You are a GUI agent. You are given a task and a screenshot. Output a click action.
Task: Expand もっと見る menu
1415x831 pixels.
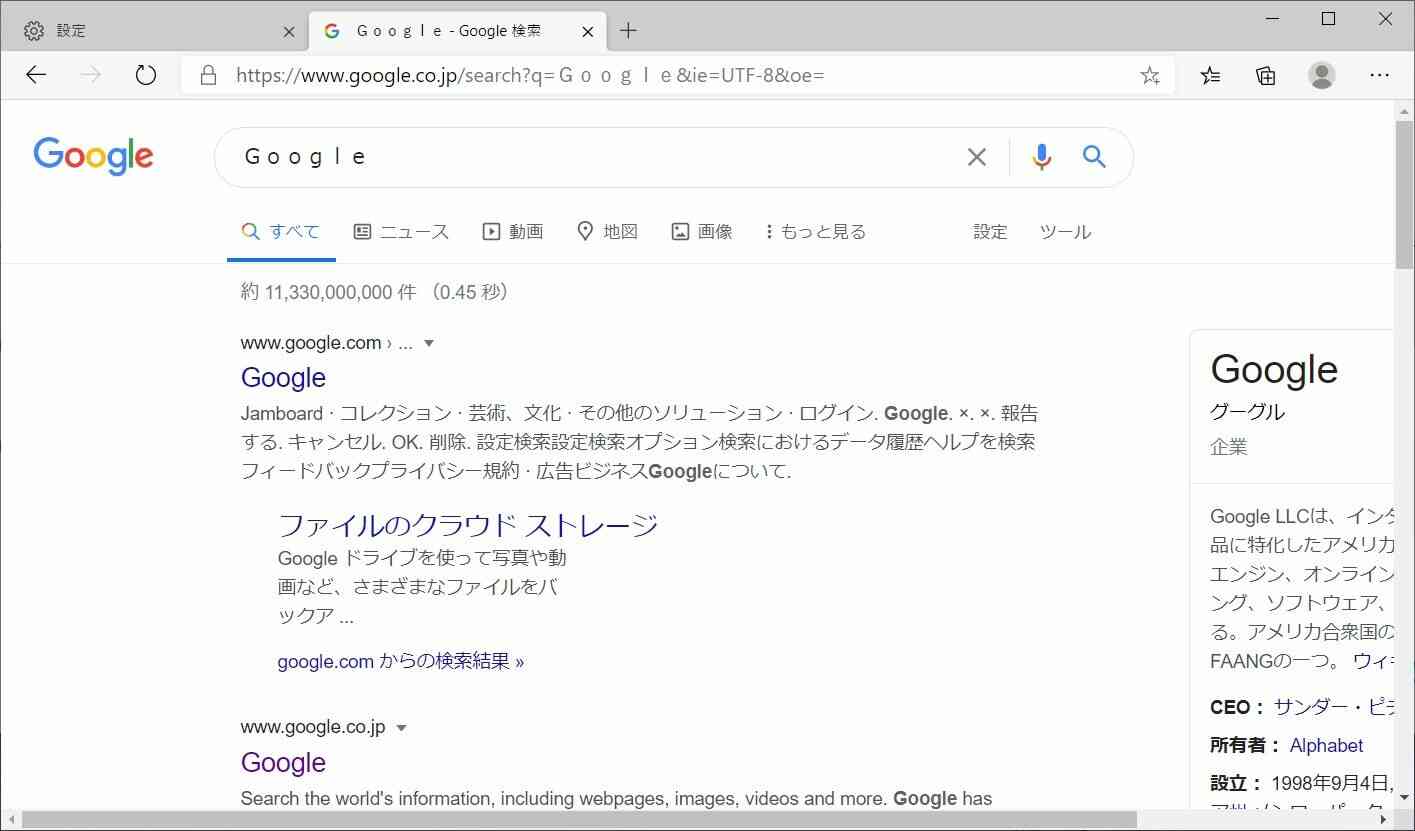pyautogui.click(x=815, y=232)
